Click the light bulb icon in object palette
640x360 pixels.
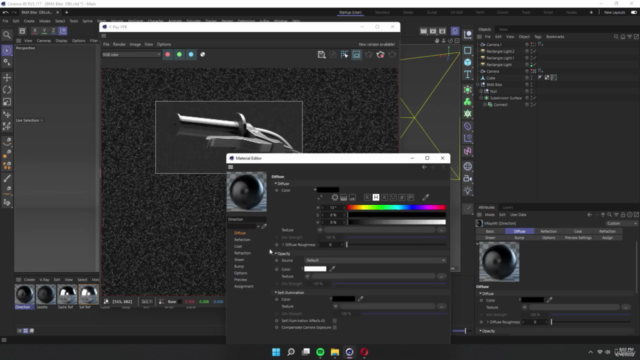coord(468,191)
